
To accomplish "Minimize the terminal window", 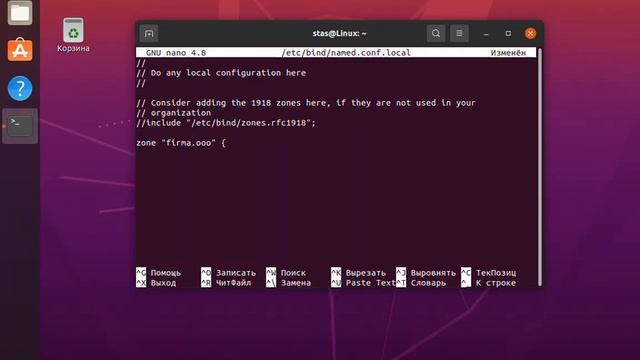I will 486,33.
